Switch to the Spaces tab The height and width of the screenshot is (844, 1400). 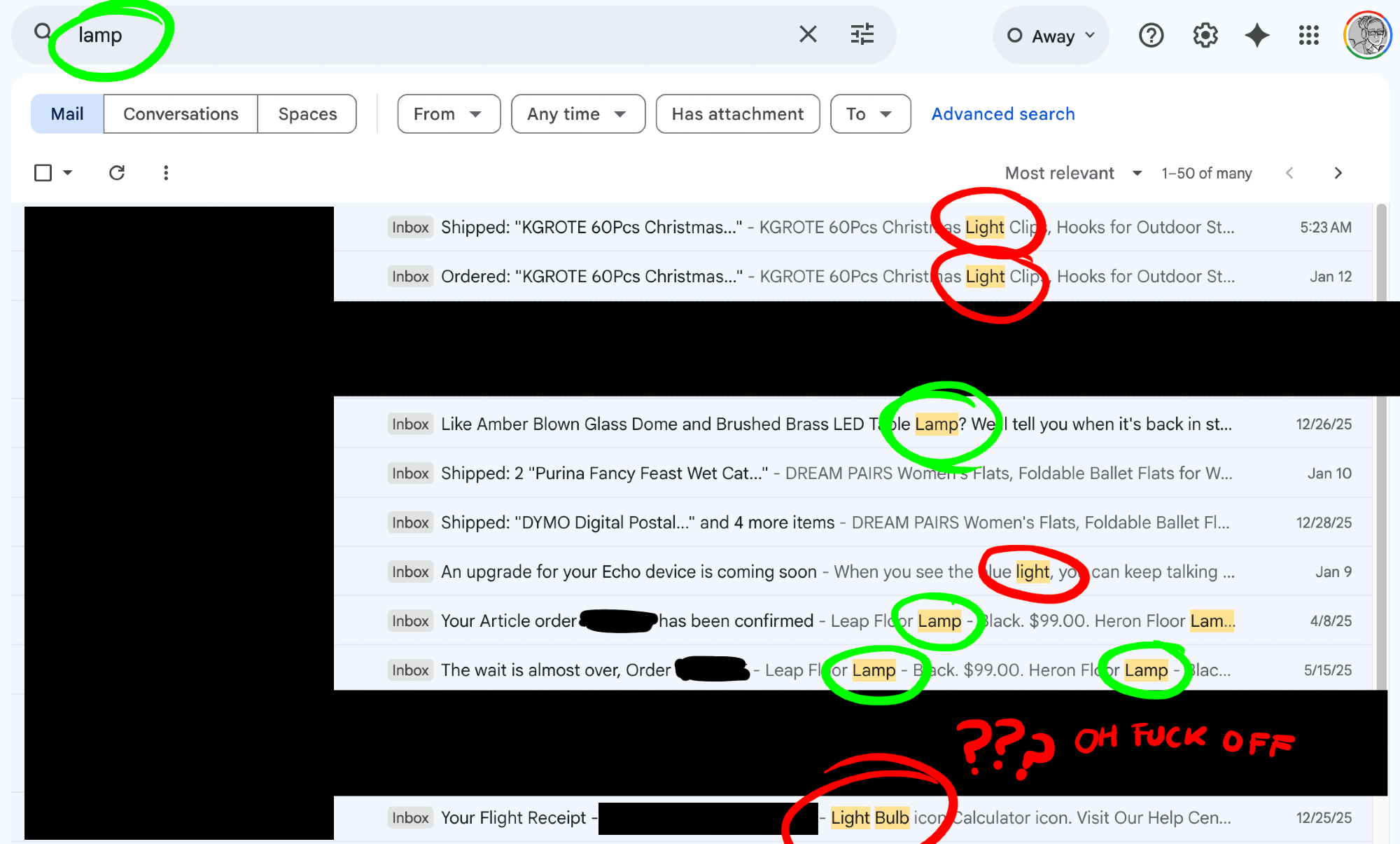pyautogui.click(x=307, y=113)
